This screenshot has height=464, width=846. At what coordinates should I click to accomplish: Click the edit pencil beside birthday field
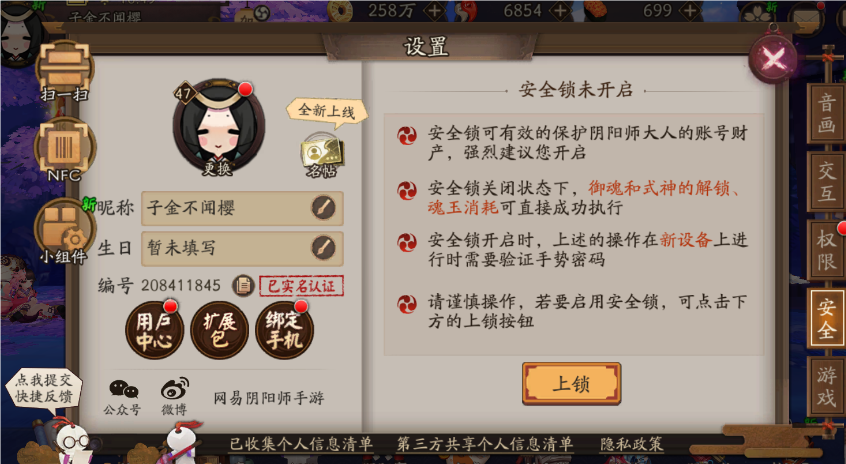click(323, 248)
